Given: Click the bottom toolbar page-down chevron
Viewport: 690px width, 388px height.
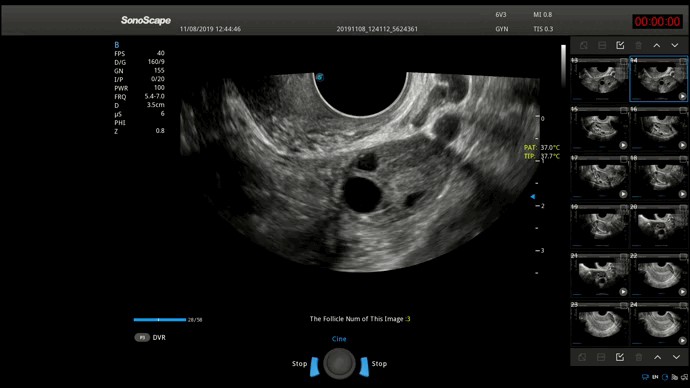Looking at the screenshot, I should click(x=676, y=357).
